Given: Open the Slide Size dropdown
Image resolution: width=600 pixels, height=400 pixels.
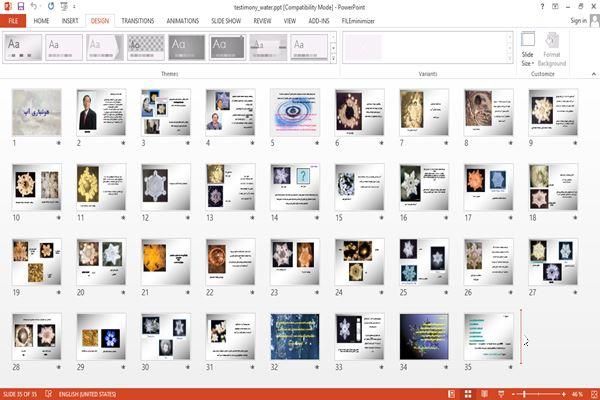Looking at the screenshot, I should [x=527, y=49].
